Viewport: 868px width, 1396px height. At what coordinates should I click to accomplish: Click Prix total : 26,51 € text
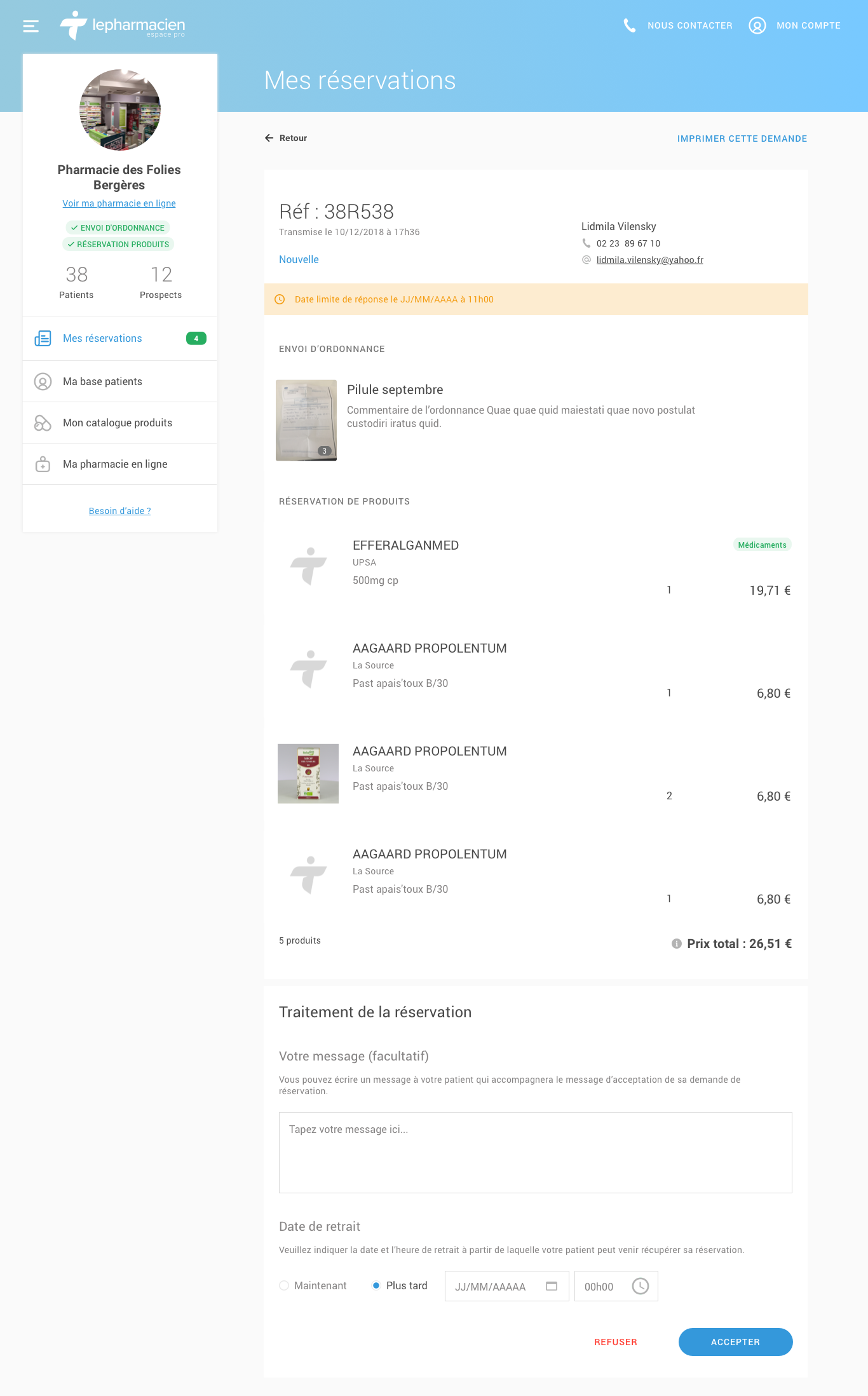pyautogui.click(x=739, y=944)
